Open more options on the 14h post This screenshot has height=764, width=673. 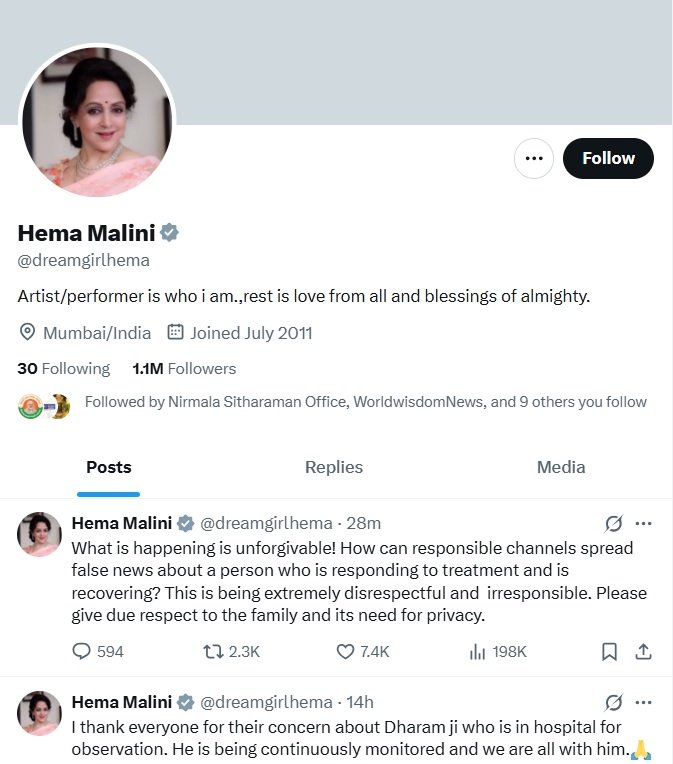(x=644, y=702)
